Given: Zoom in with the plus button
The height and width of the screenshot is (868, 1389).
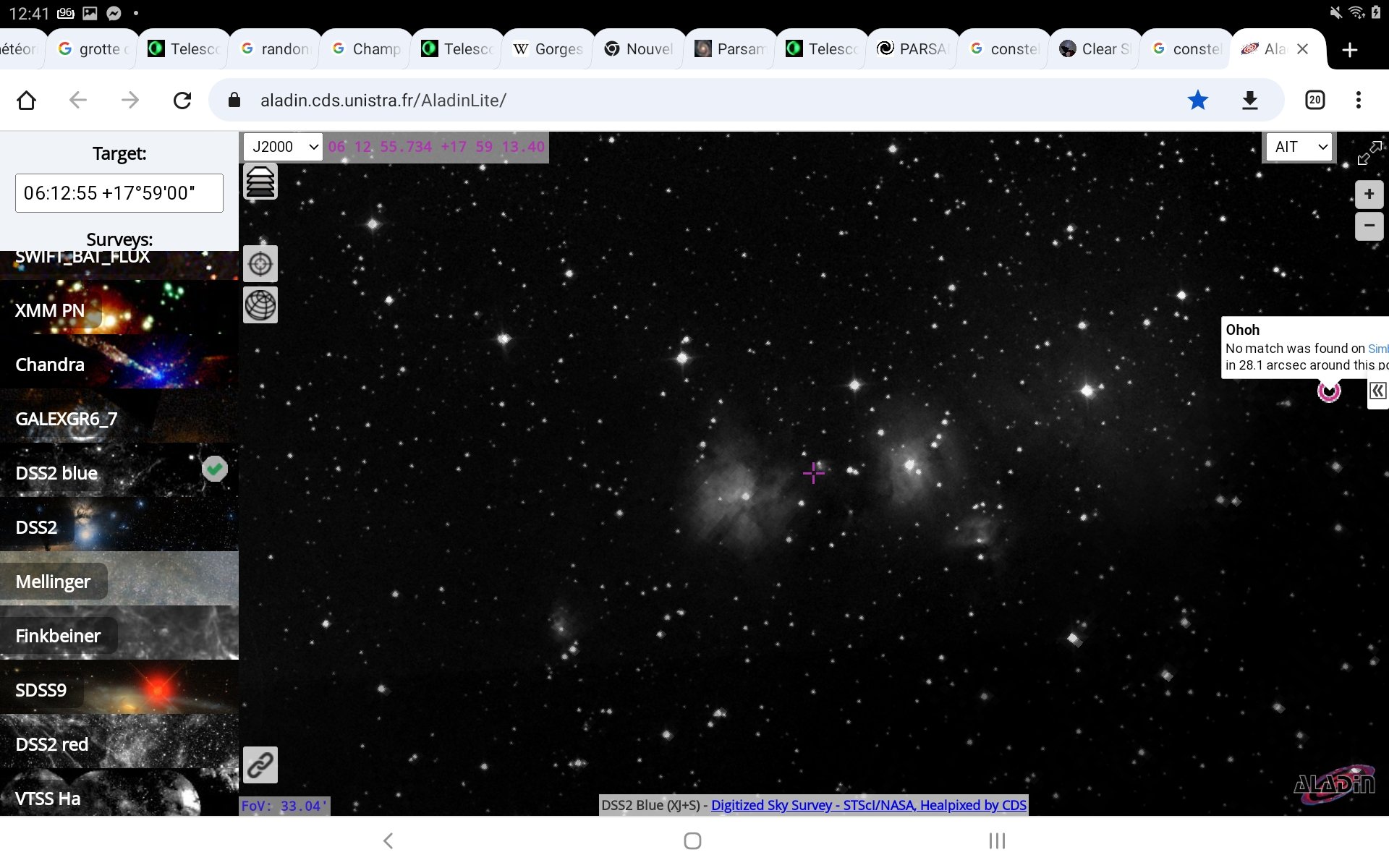Looking at the screenshot, I should pos(1369,194).
